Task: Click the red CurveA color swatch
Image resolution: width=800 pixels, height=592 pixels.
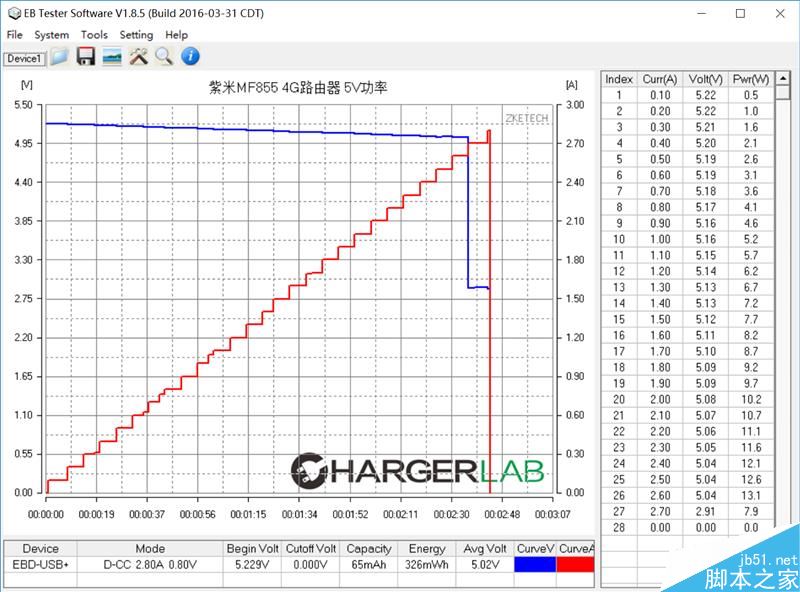Action: click(576, 564)
